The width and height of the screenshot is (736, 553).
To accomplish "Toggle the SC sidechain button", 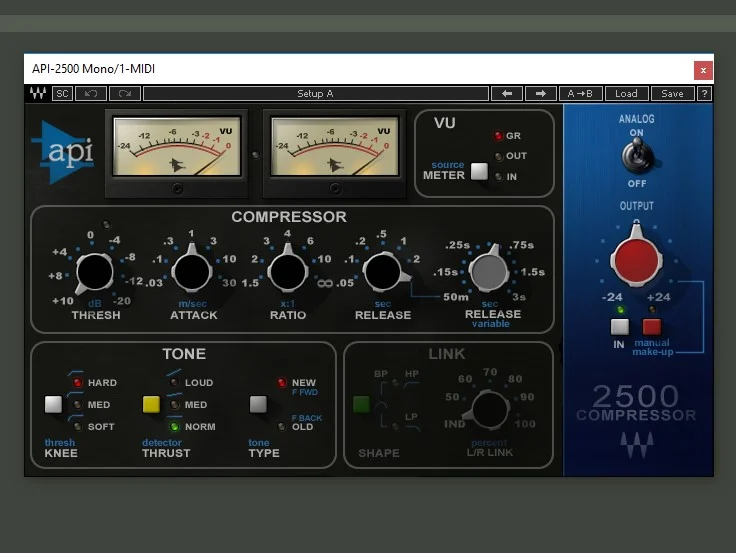I will [62, 93].
